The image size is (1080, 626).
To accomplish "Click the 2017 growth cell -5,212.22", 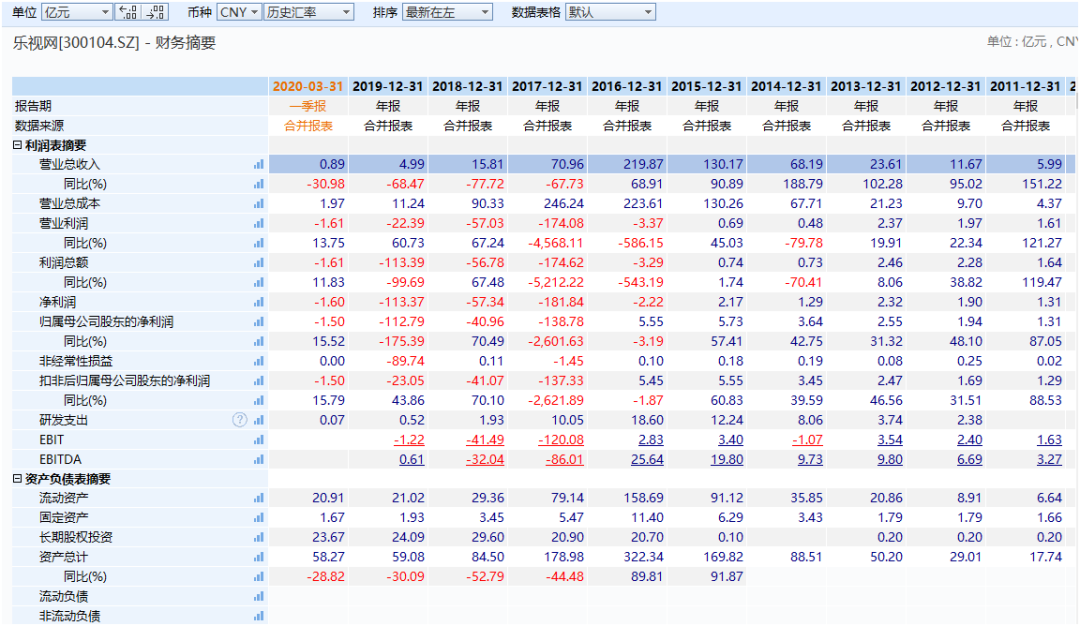I will [548, 282].
